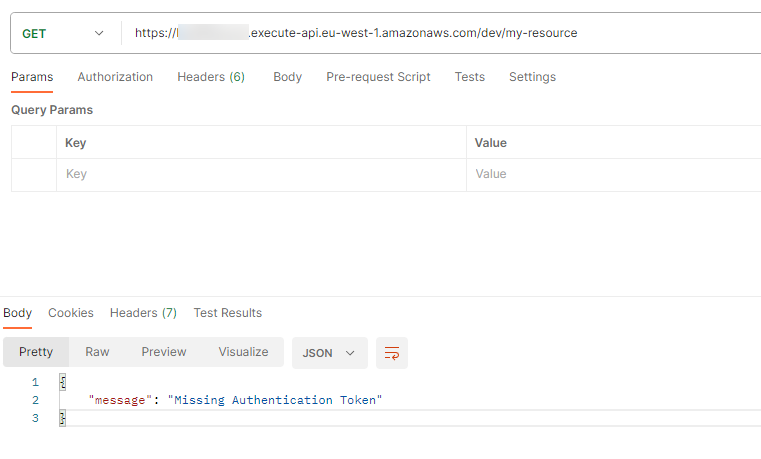Viewport: 761px width, 459px height.
Task: Open the Pre-request Script tab
Action: [378, 77]
